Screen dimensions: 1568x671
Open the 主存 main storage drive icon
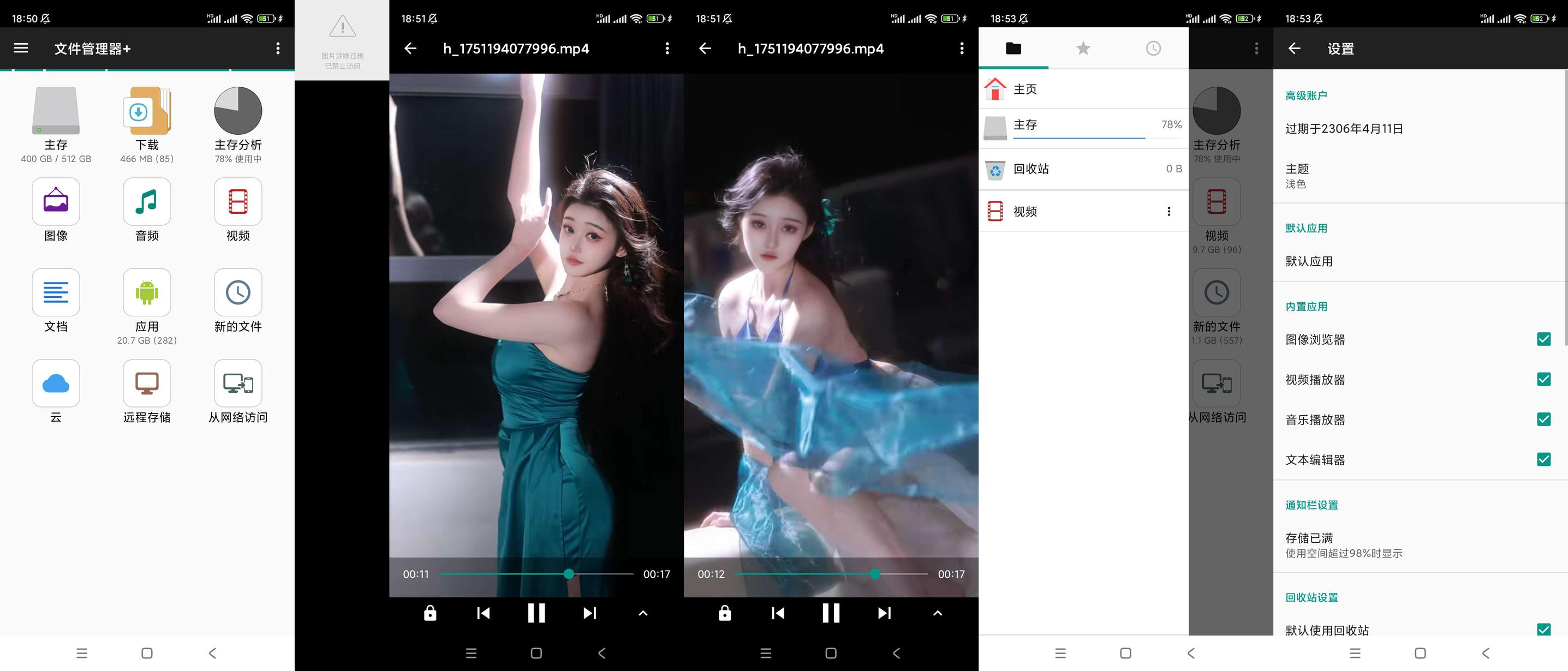coord(55,111)
